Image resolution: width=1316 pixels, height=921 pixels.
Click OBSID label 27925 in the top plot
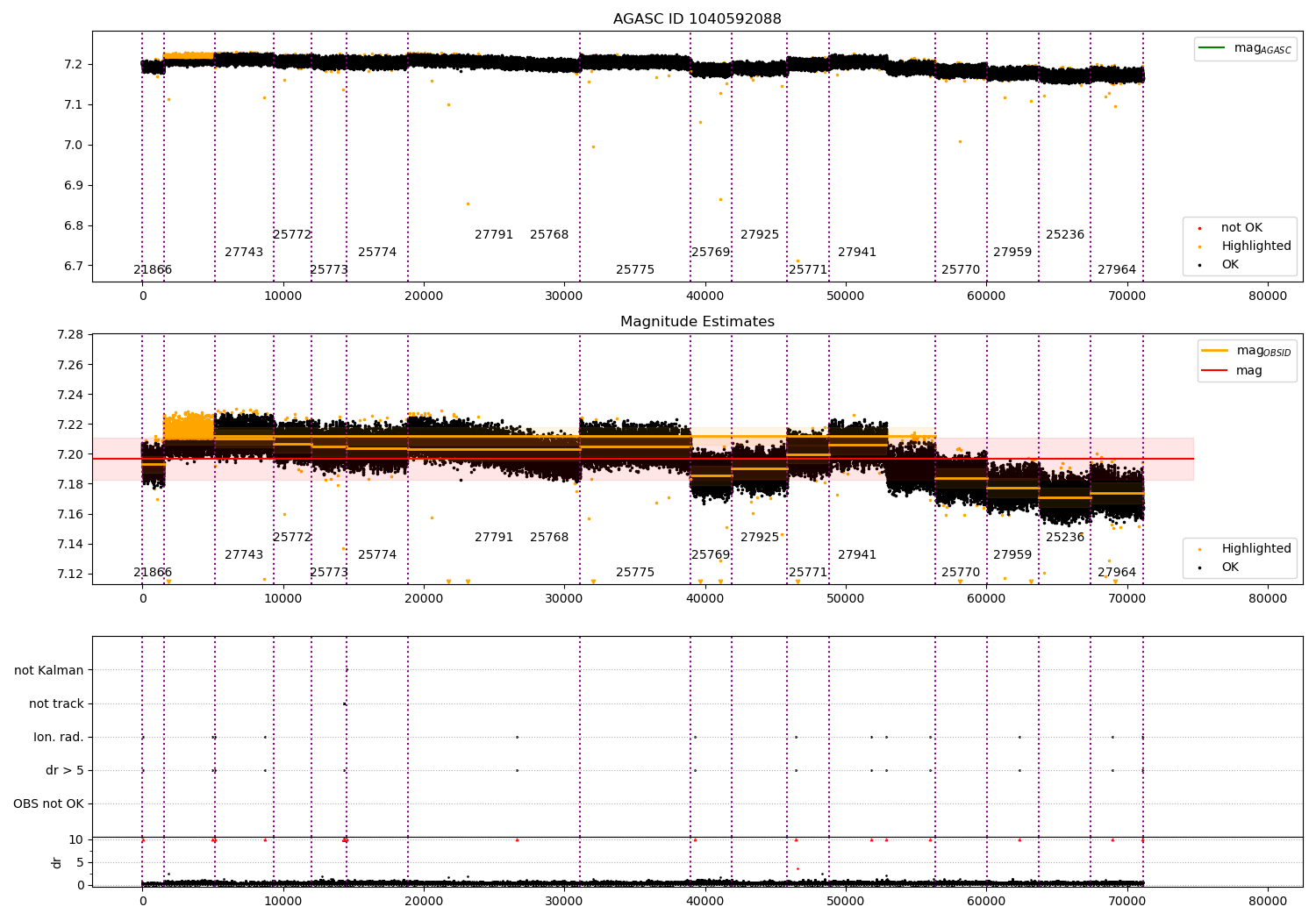(x=760, y=235)
